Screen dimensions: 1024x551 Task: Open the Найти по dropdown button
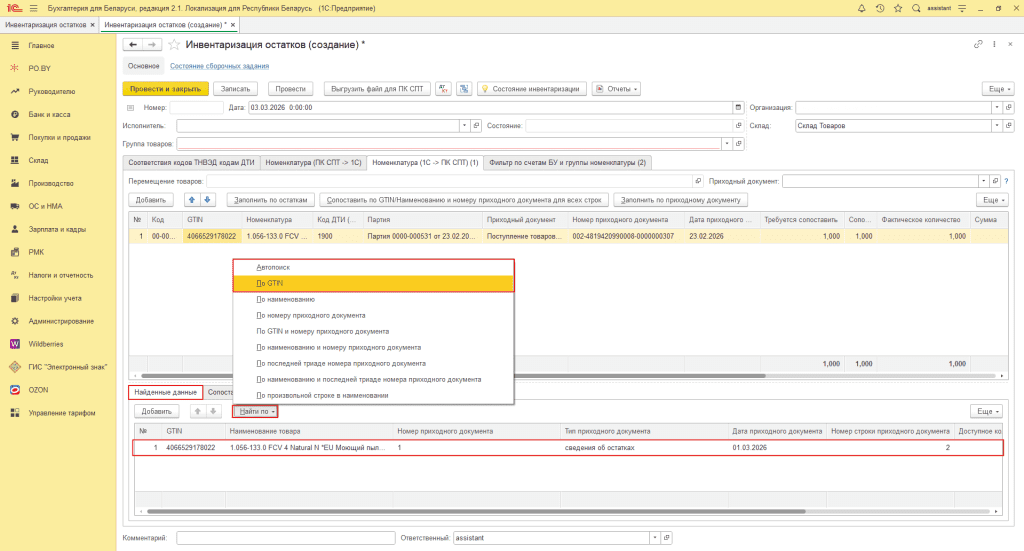pos(256,411)
